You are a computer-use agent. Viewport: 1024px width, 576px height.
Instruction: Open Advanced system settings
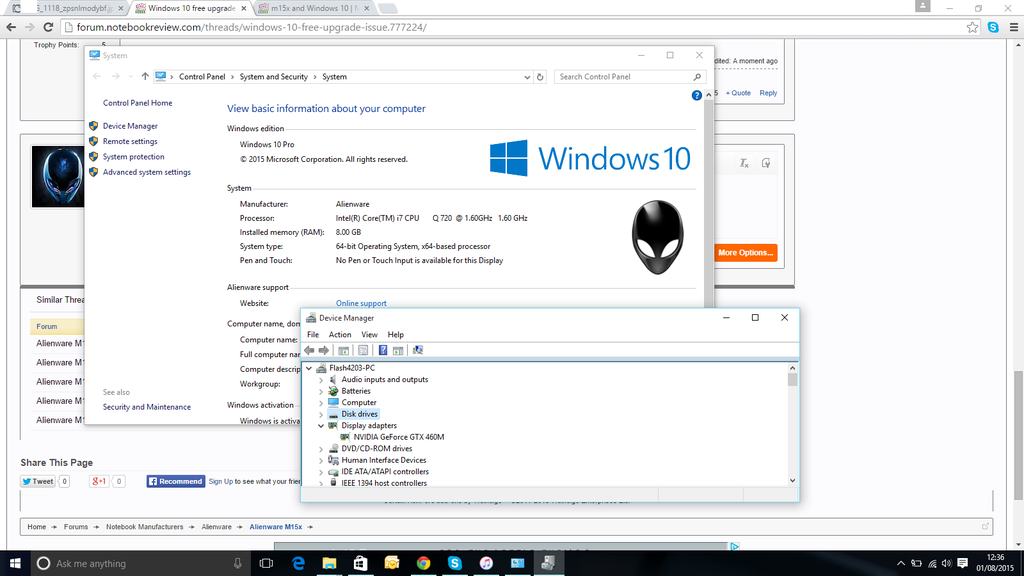pos(147,172)
